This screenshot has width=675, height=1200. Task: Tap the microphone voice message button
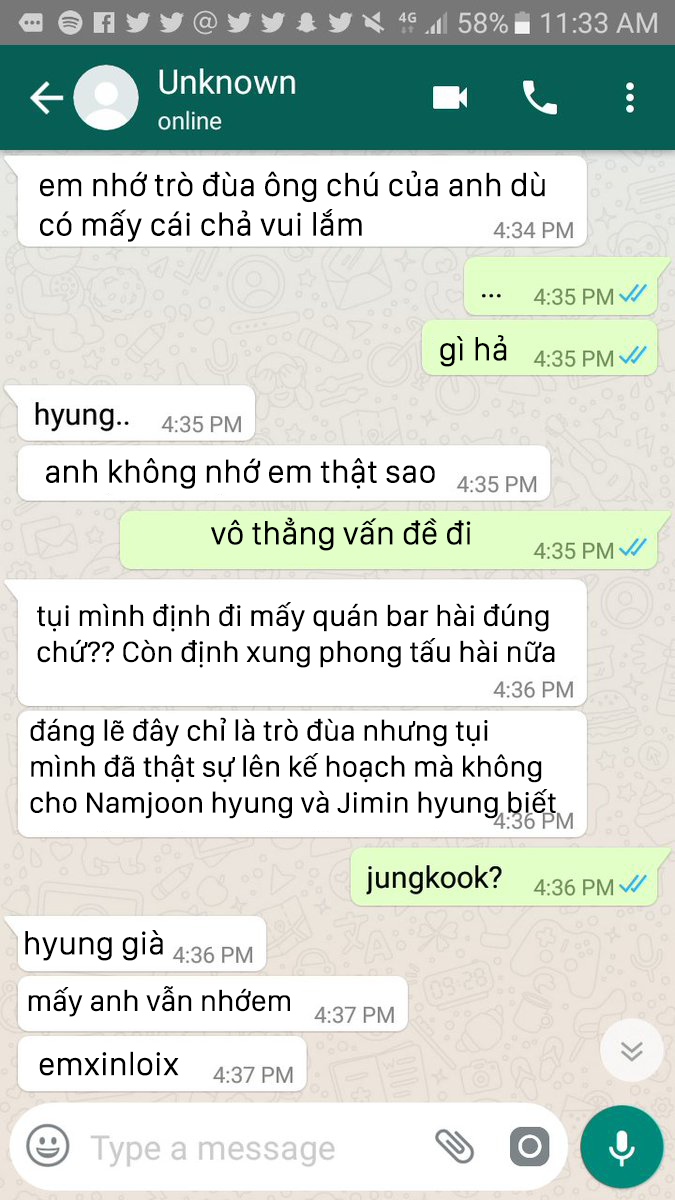[621, 1146]
